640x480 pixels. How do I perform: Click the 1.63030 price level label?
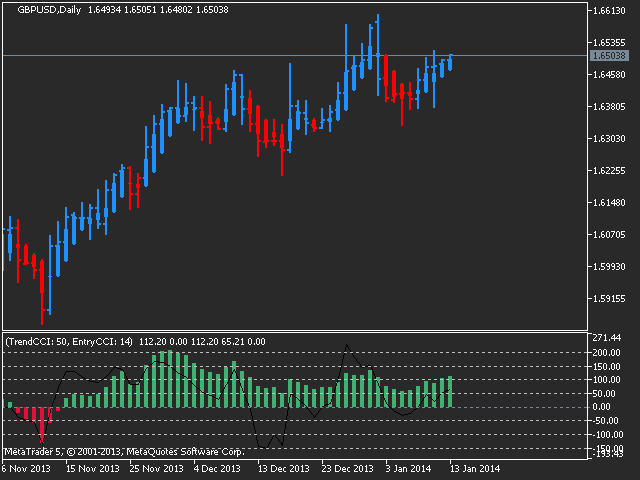point(608,139)
